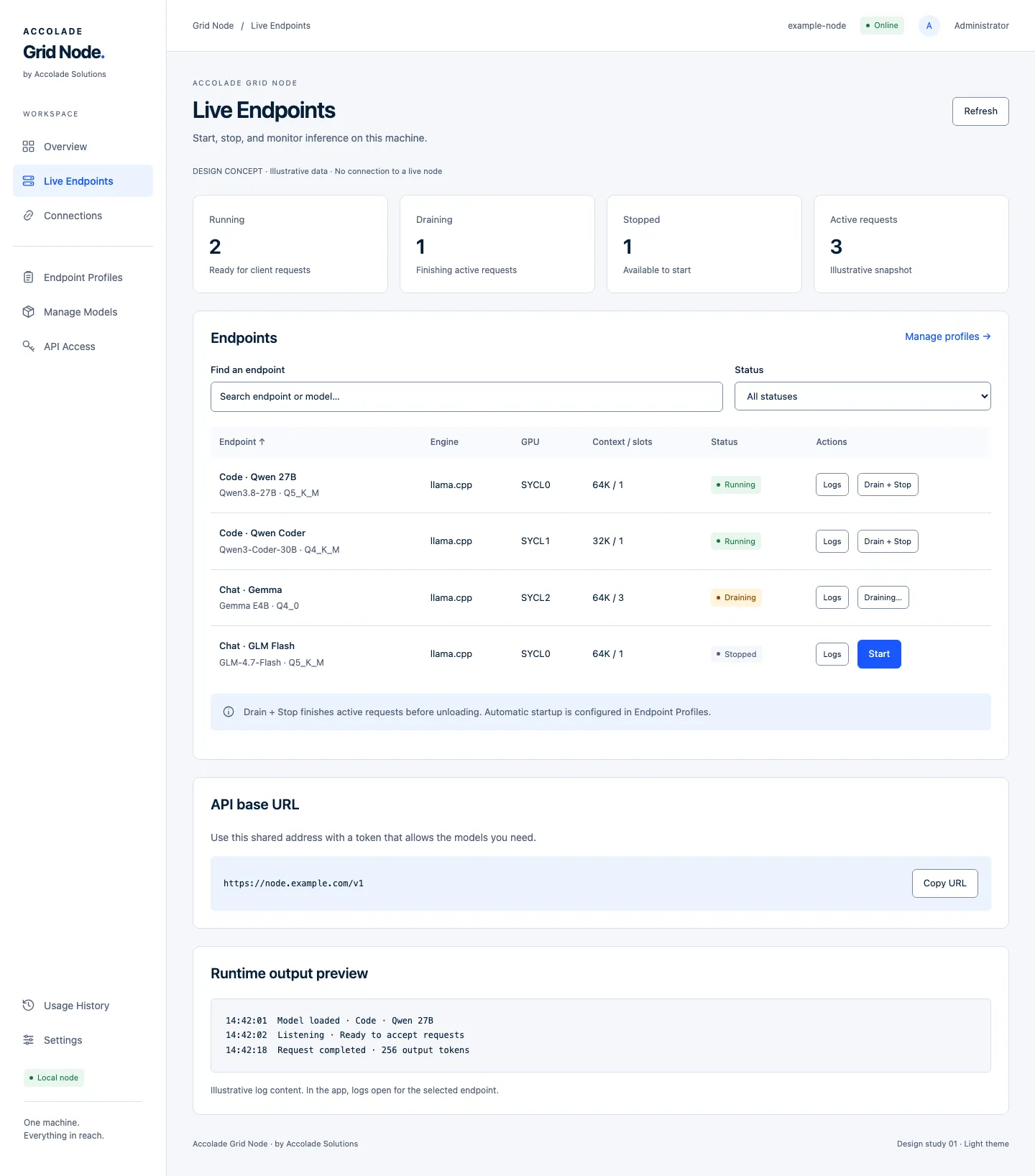Open the Overview menu item

coord(83,147)
